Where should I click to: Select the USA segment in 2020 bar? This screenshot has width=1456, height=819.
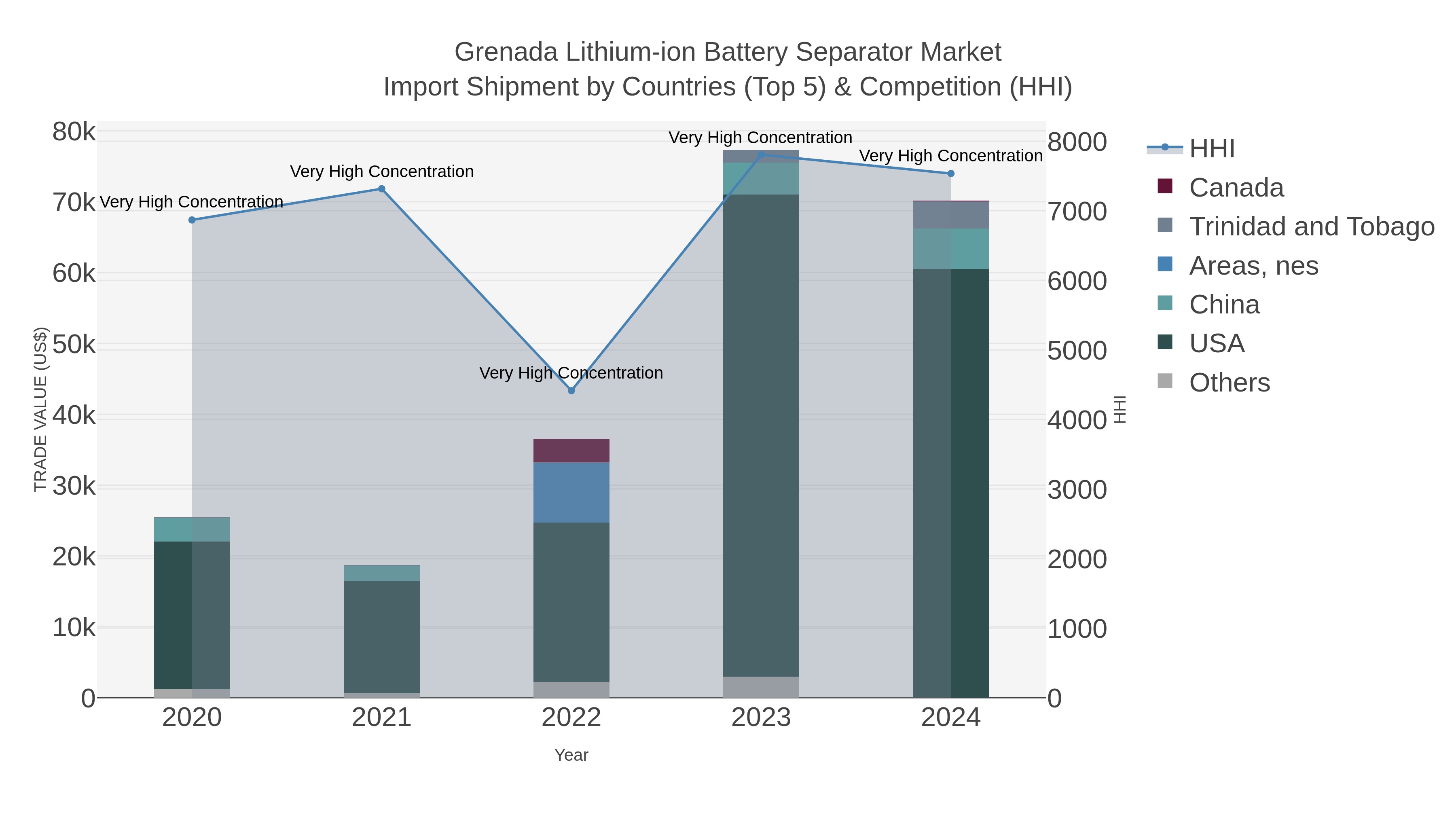(192, 615)
